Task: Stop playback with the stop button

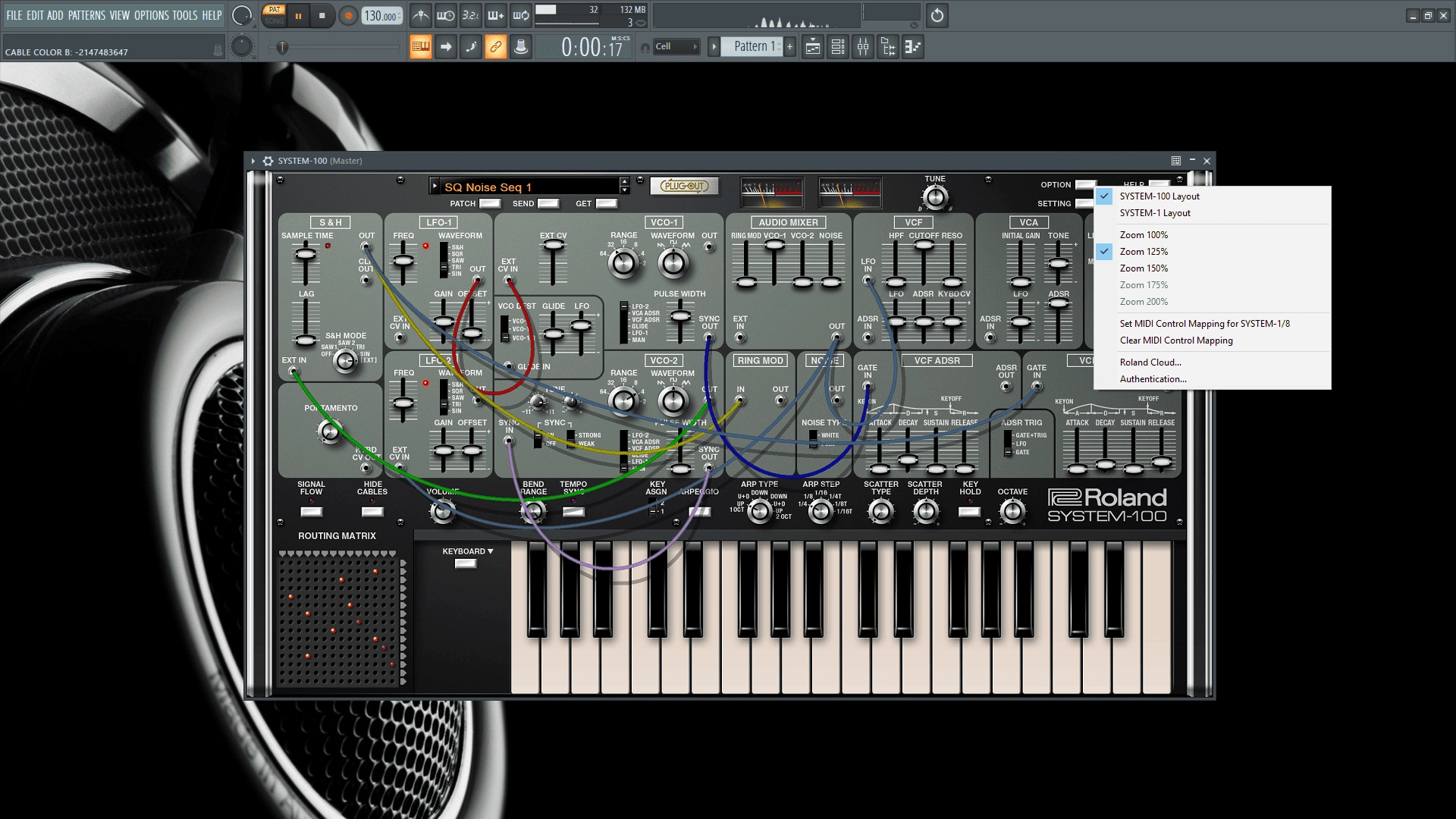Action: click(x=322, y=16)
